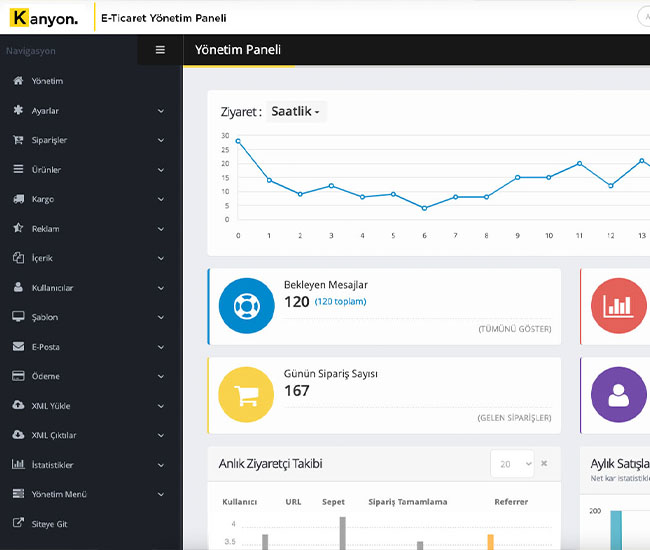Open the Siparişler menu item
Image resolution: width=650 pixels, height=550 pixels.
(x=49, y=140)
